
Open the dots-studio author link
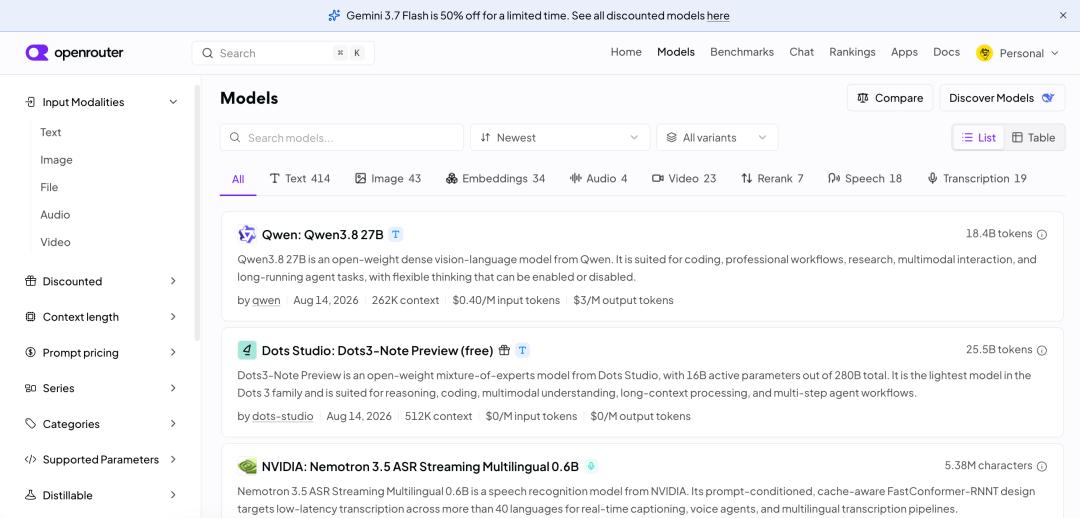[282, 416]
